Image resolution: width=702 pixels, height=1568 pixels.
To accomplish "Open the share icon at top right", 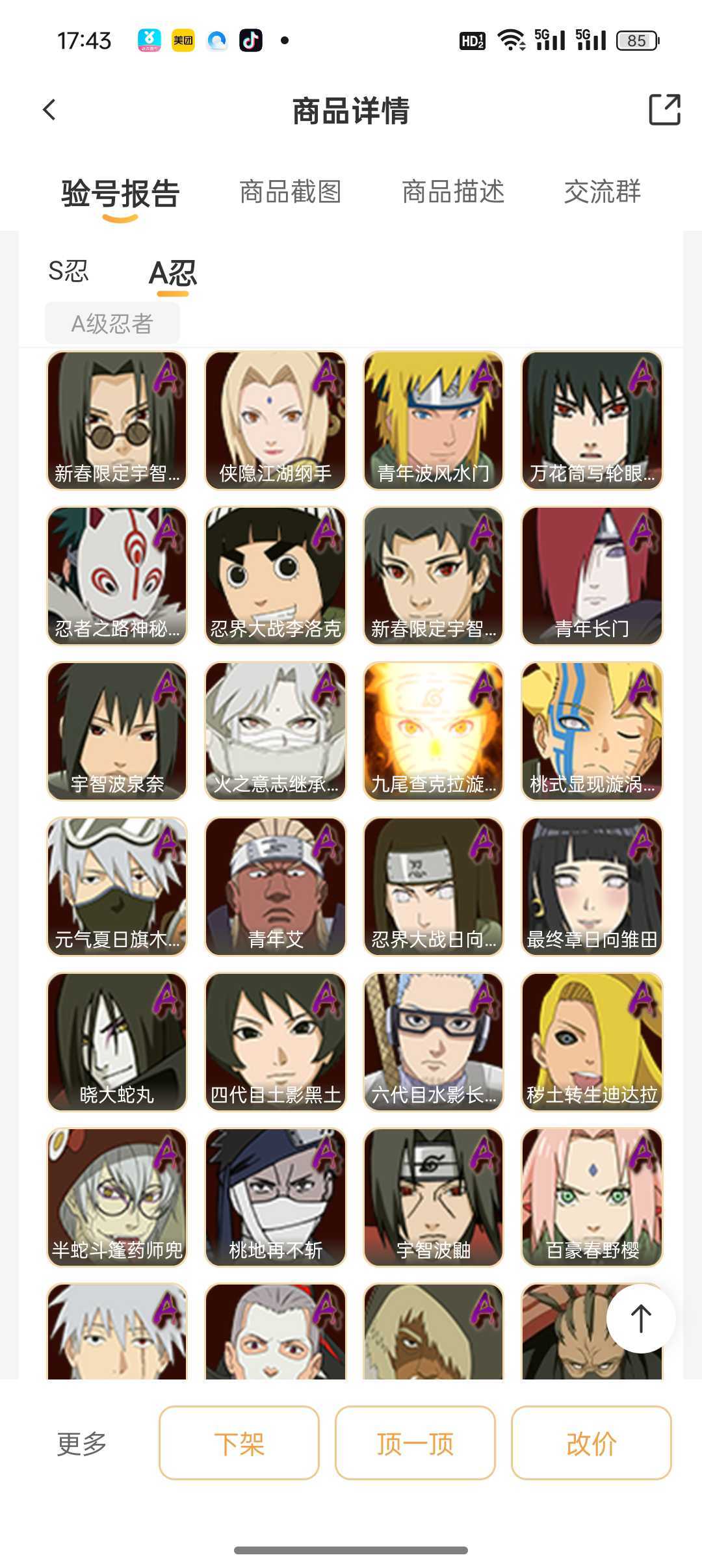I will point(664,109).
